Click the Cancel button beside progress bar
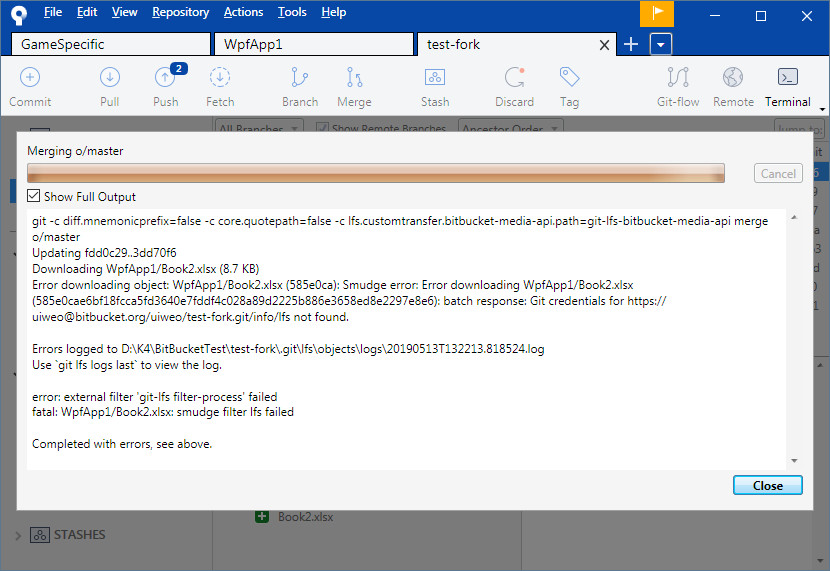Screen dimensions: 830x571 coord(778,174)
